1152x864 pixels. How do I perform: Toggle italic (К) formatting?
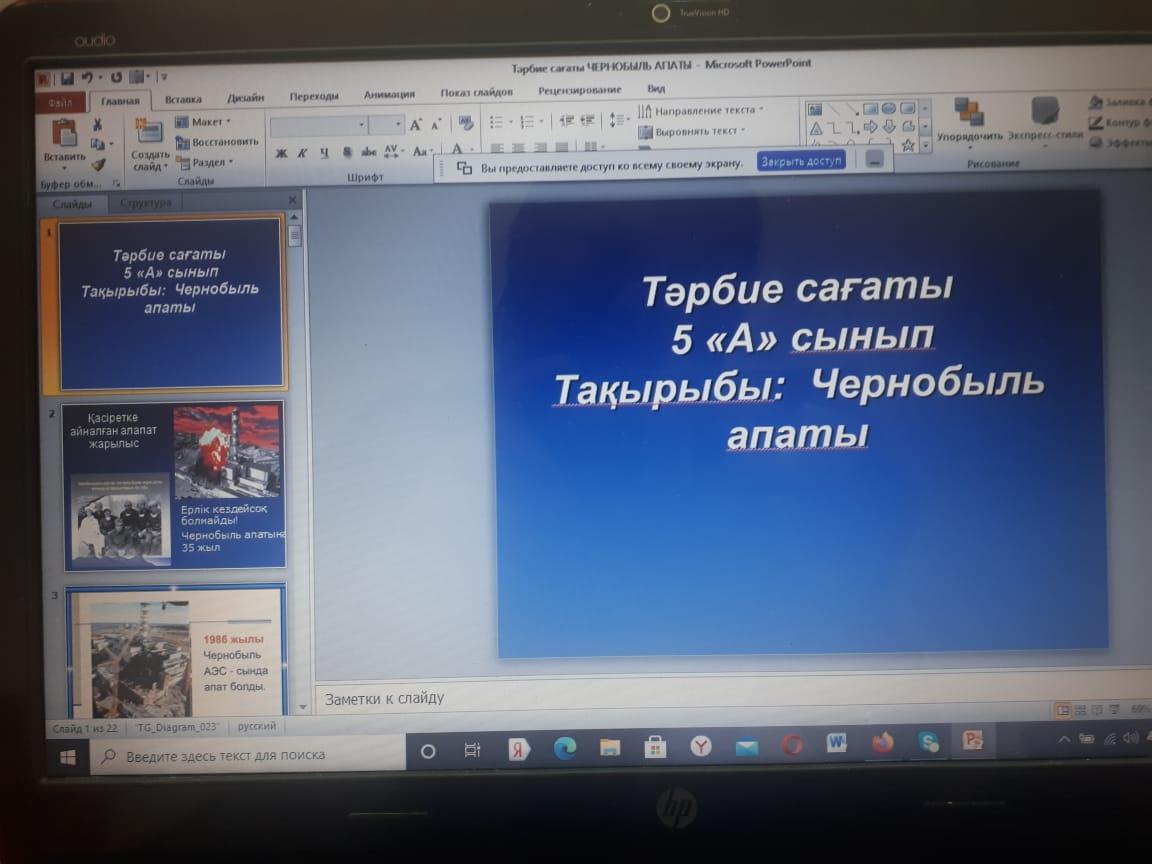[303, 153]
